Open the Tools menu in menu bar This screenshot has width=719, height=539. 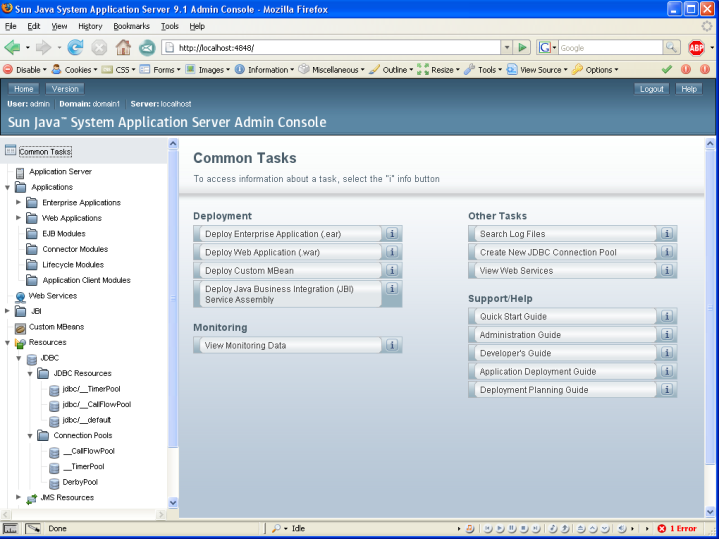(169, 26)
